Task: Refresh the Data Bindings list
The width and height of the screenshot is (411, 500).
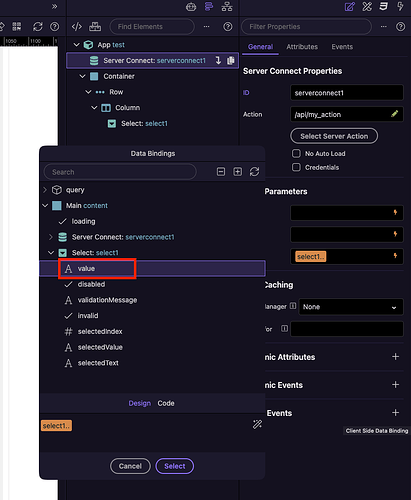Action: click(254, 172)
